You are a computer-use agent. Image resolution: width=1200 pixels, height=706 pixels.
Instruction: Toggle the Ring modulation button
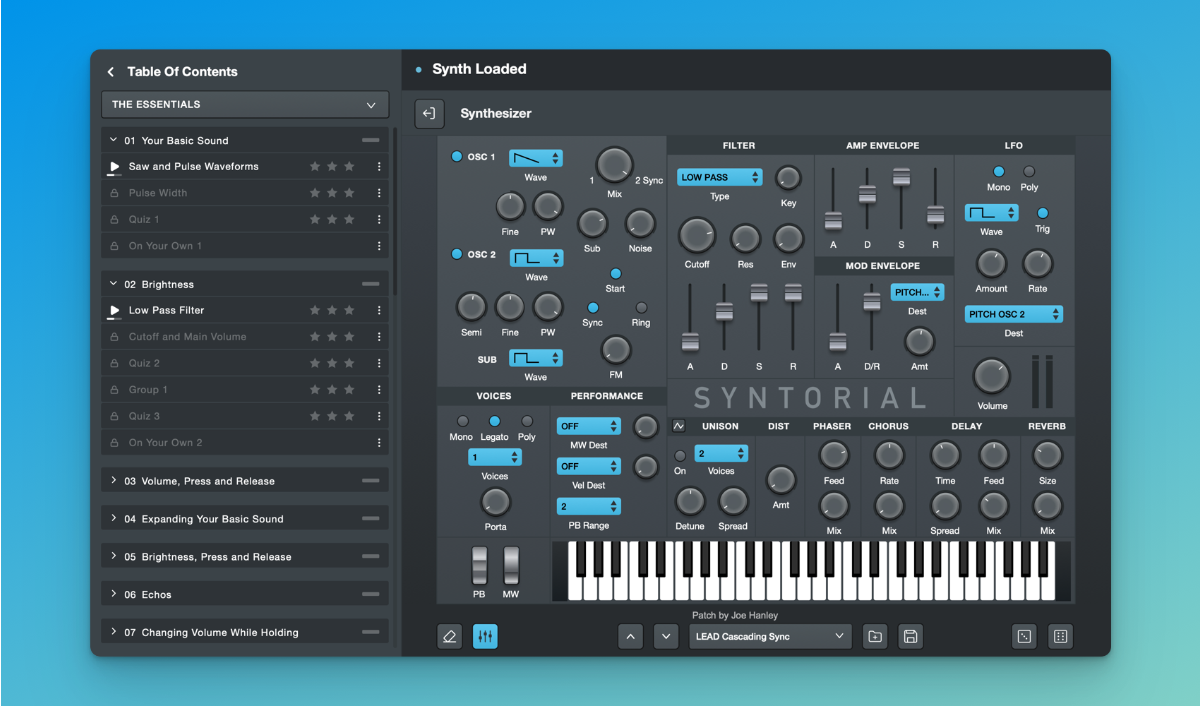pos(641,308)
